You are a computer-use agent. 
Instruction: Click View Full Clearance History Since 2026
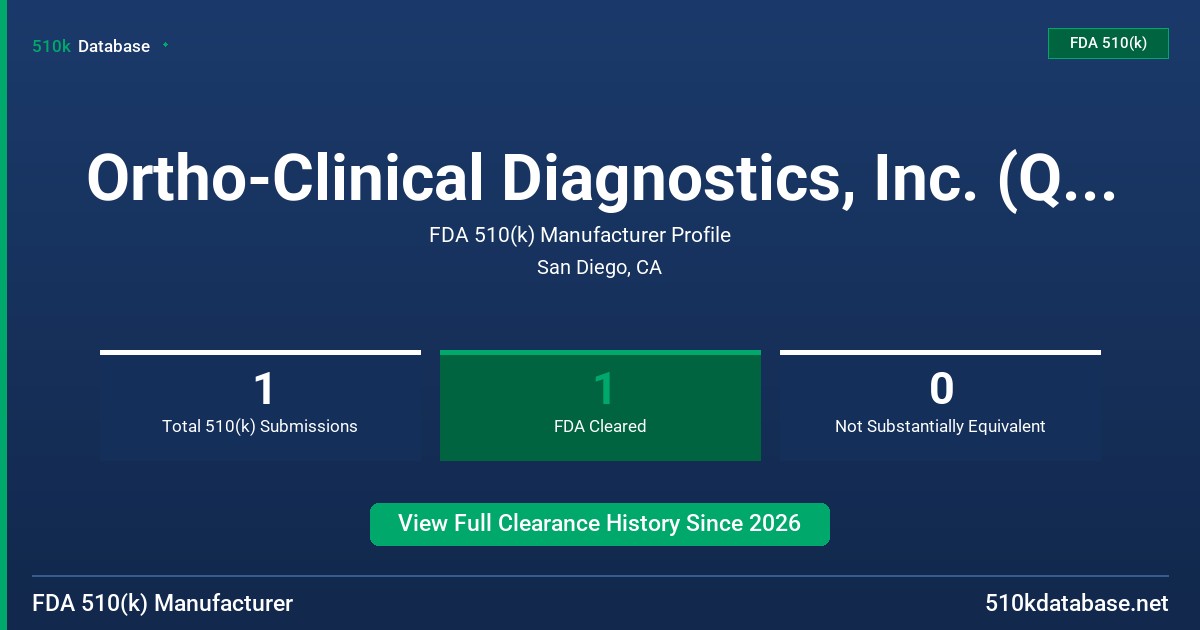600,524
